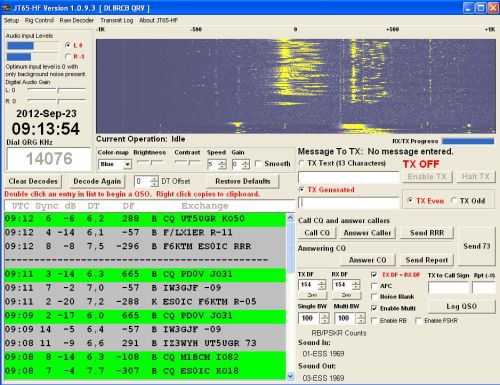
Task: Select decode row F6KTM ES0IC RRR
Action: (x=145, y=247)
